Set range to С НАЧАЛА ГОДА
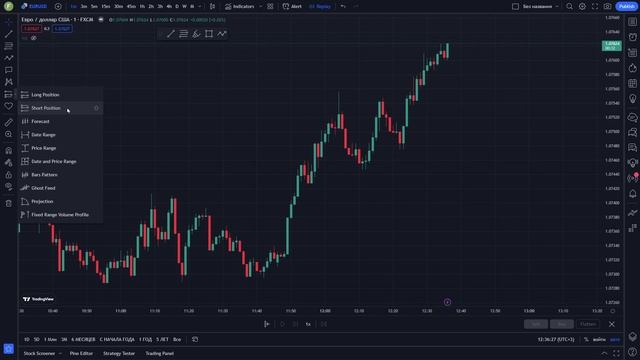Screen dimensions: 640x360 117,339
